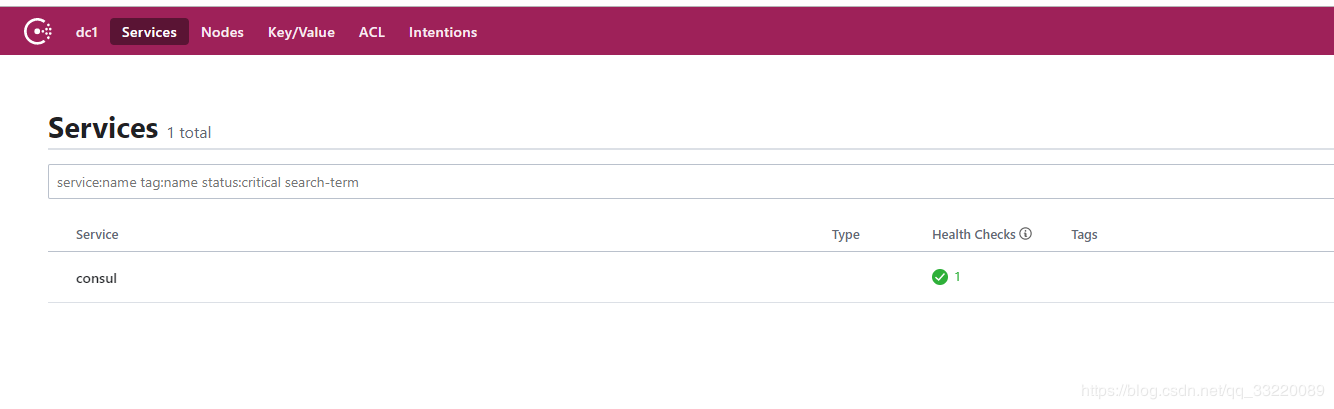This screenshot has height=409, width=1334.
Task: Navigate to the Intentions tab
Action: [443, 32]
